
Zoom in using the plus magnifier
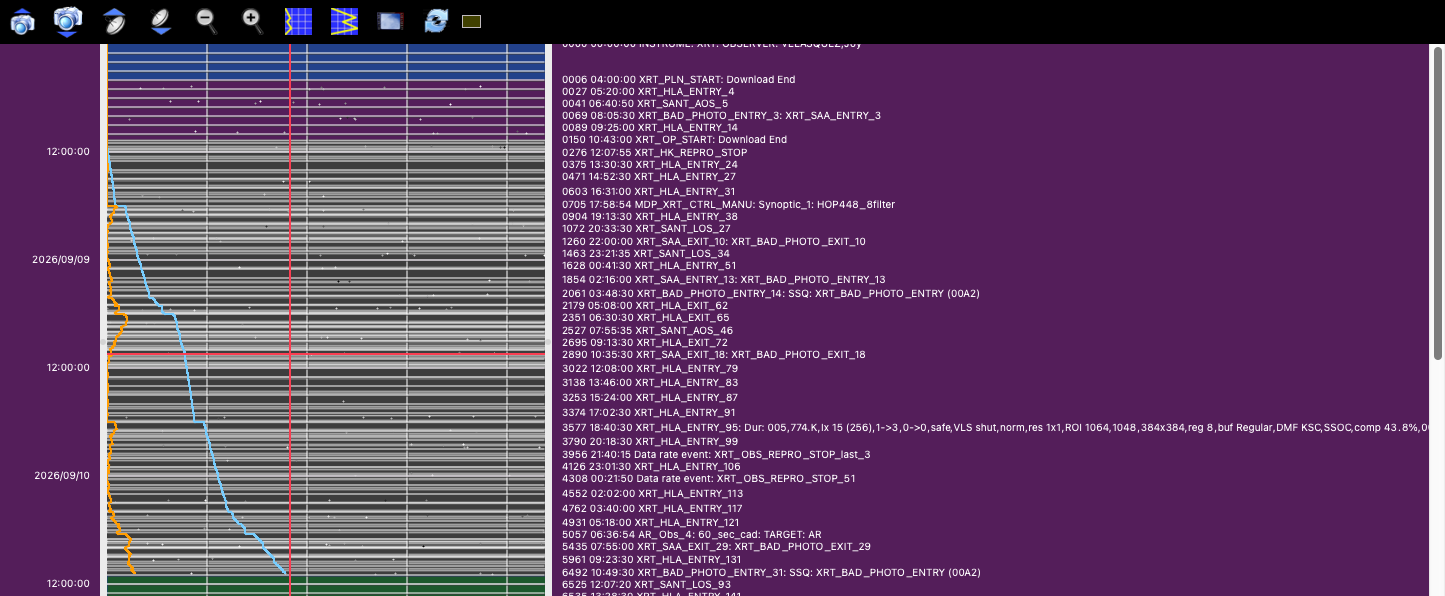click(253, 21)
